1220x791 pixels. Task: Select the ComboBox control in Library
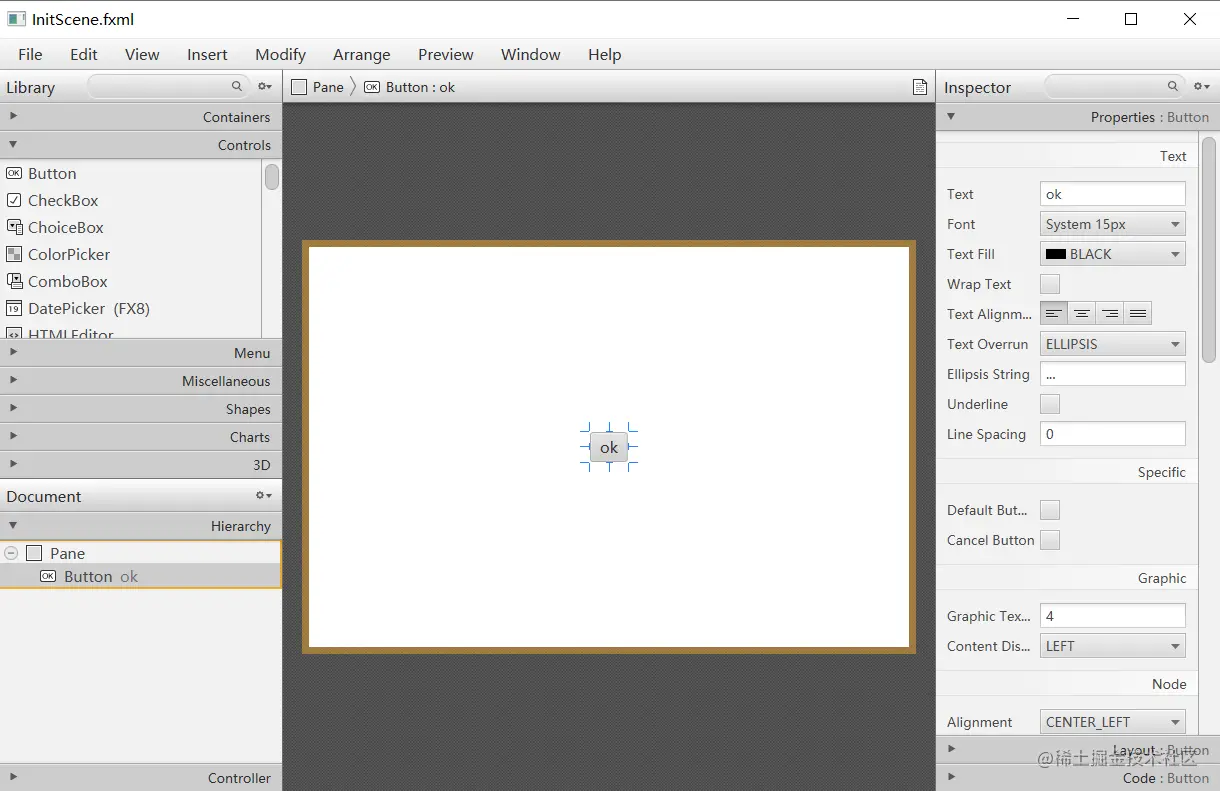tap(66, 281)
